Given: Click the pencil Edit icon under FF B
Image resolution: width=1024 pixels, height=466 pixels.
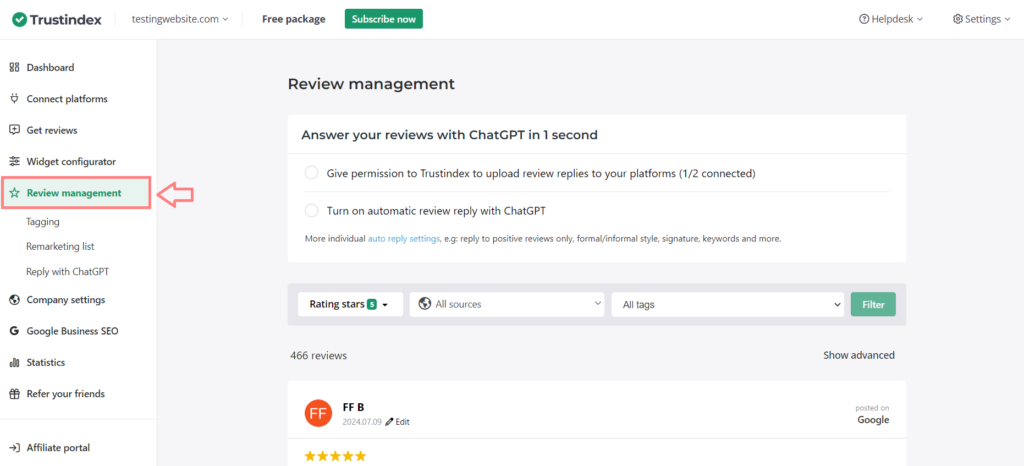Looking at the screenshot, I should 389,422.
